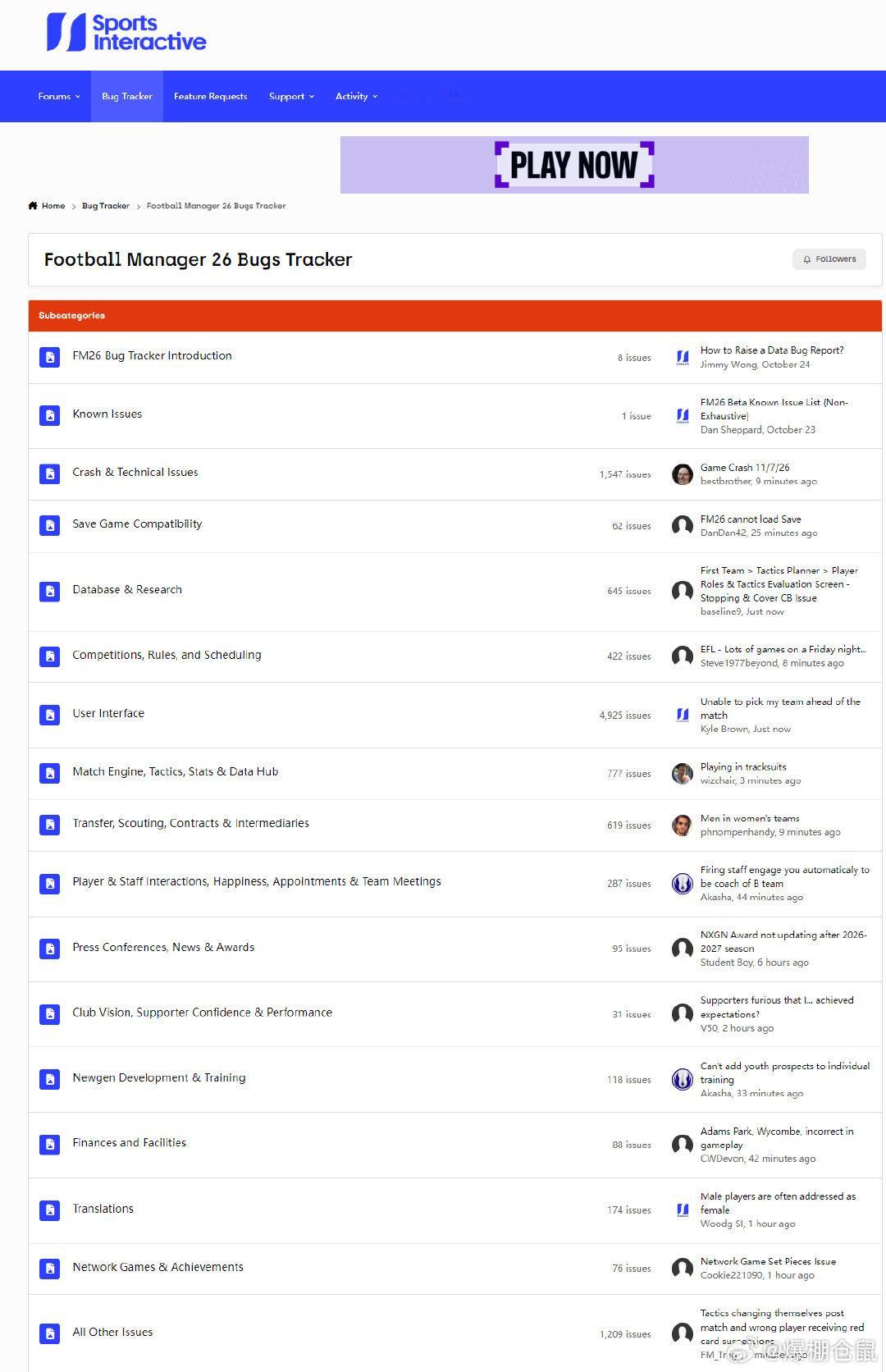Open 'Men in women's teams' post
This screenshot has height=1372, width=886.
click(750, 819)
